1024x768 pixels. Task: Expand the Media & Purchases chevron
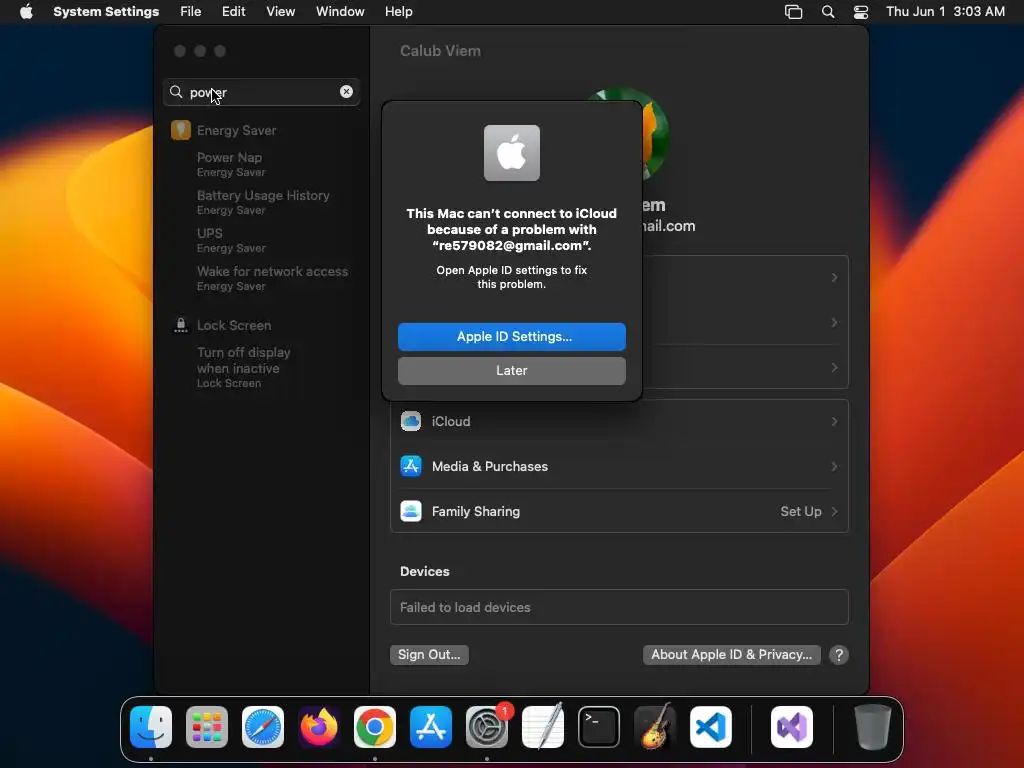pos(834,466)
